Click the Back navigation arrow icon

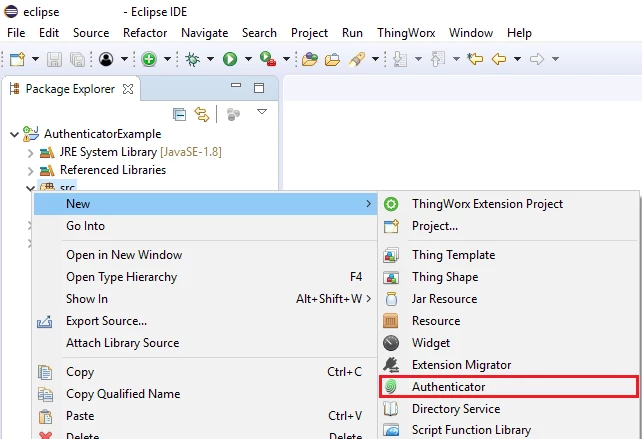click(x=499, y=59)
